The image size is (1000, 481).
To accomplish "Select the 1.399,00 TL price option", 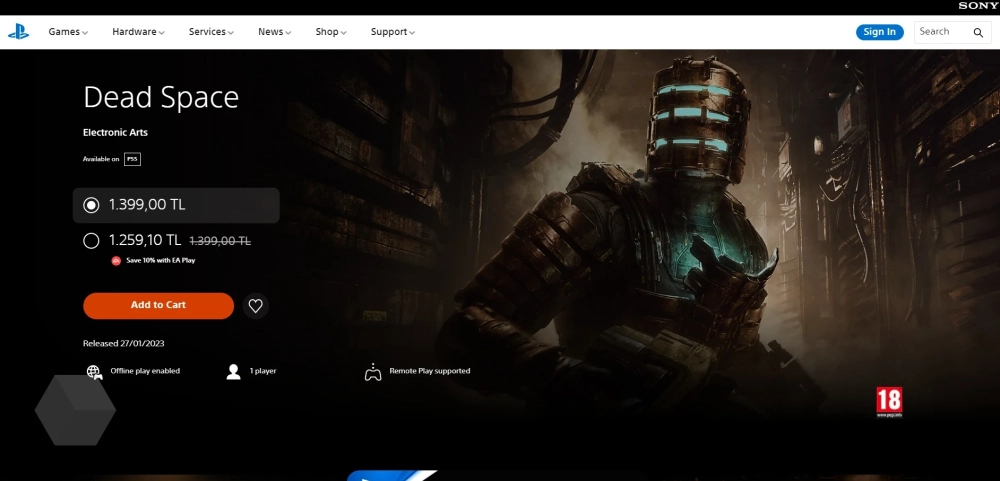I will (x=92, y=205).
